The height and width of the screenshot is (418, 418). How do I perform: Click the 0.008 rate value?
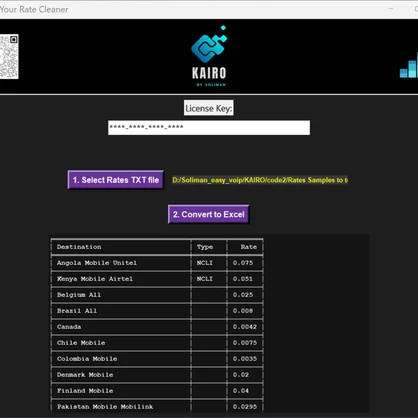[243, 311]
